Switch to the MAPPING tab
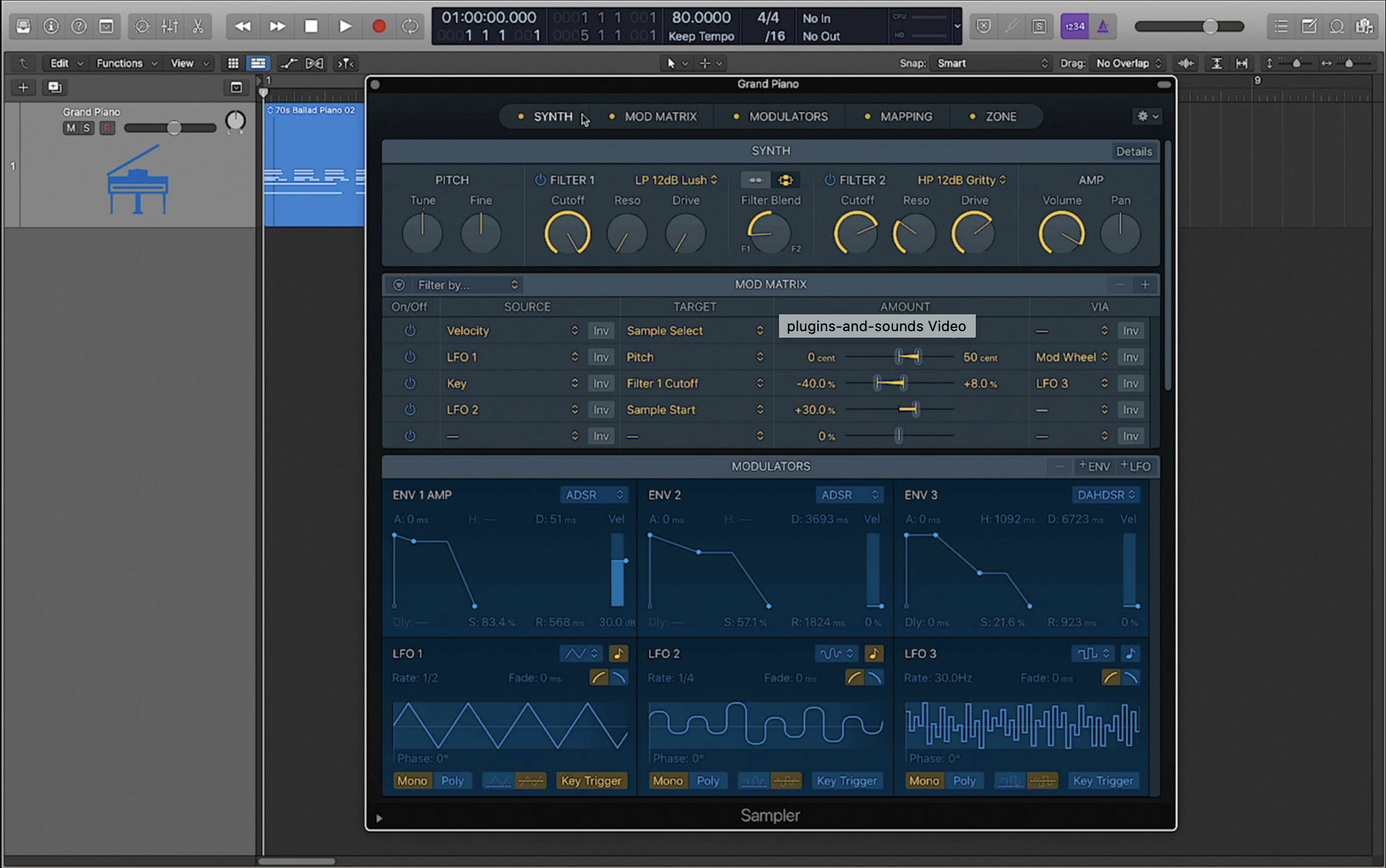The width and height of the screenshot is (1386, 868). (905, 116)
